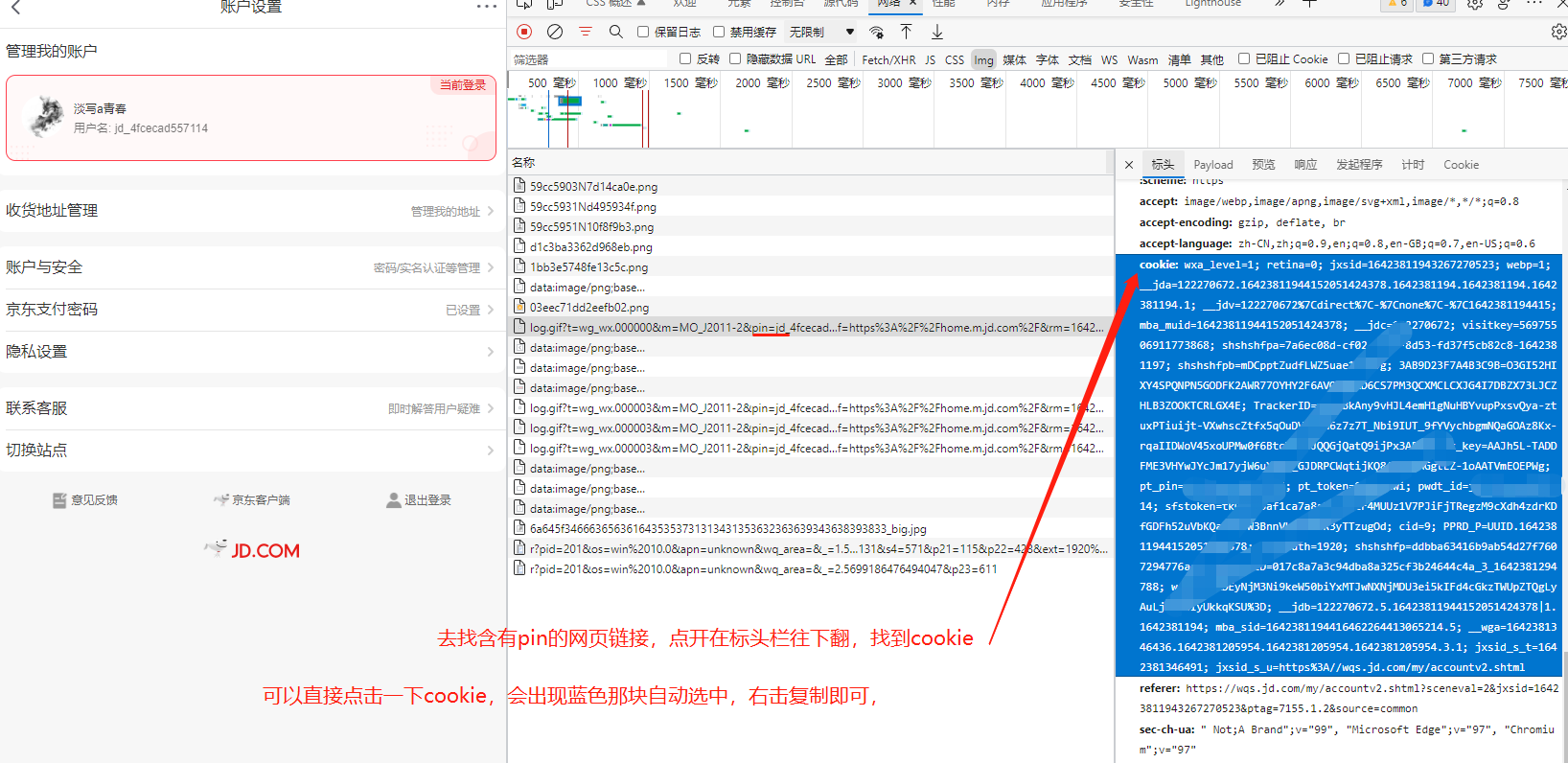Toggle 已阻止请求 checkbox

[1344, 58]
